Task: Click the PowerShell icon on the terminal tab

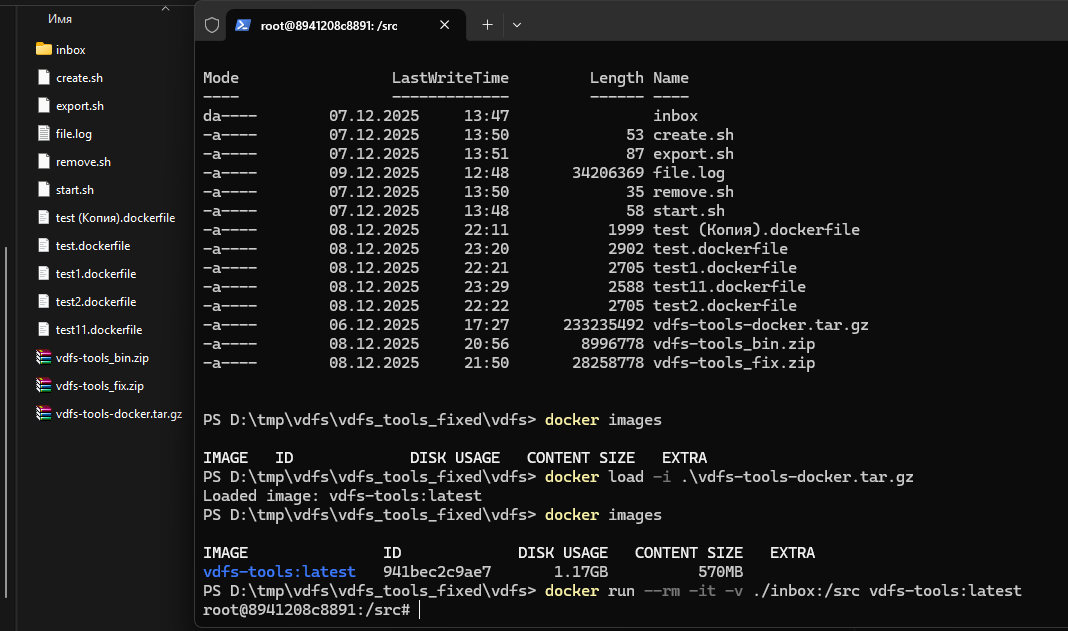Action: (242, 25)
